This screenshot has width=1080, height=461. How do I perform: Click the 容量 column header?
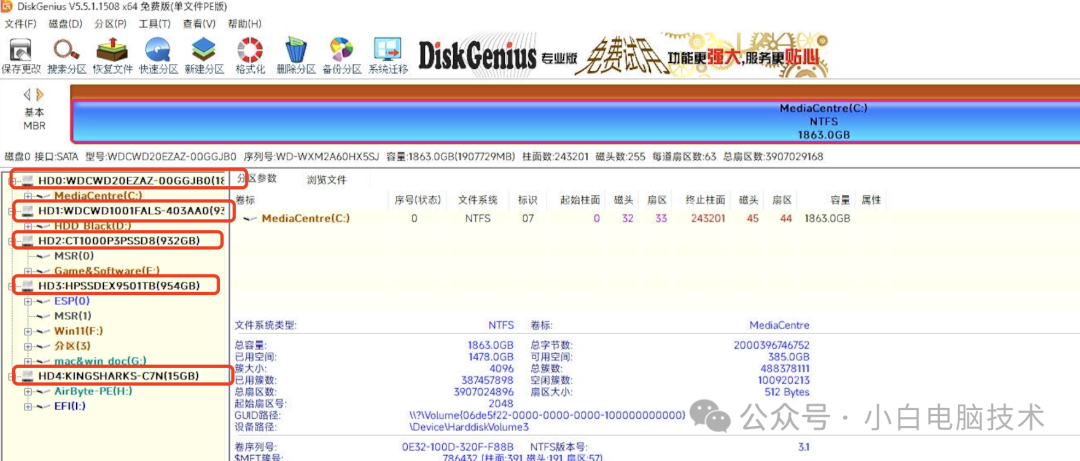coord(840,200)
